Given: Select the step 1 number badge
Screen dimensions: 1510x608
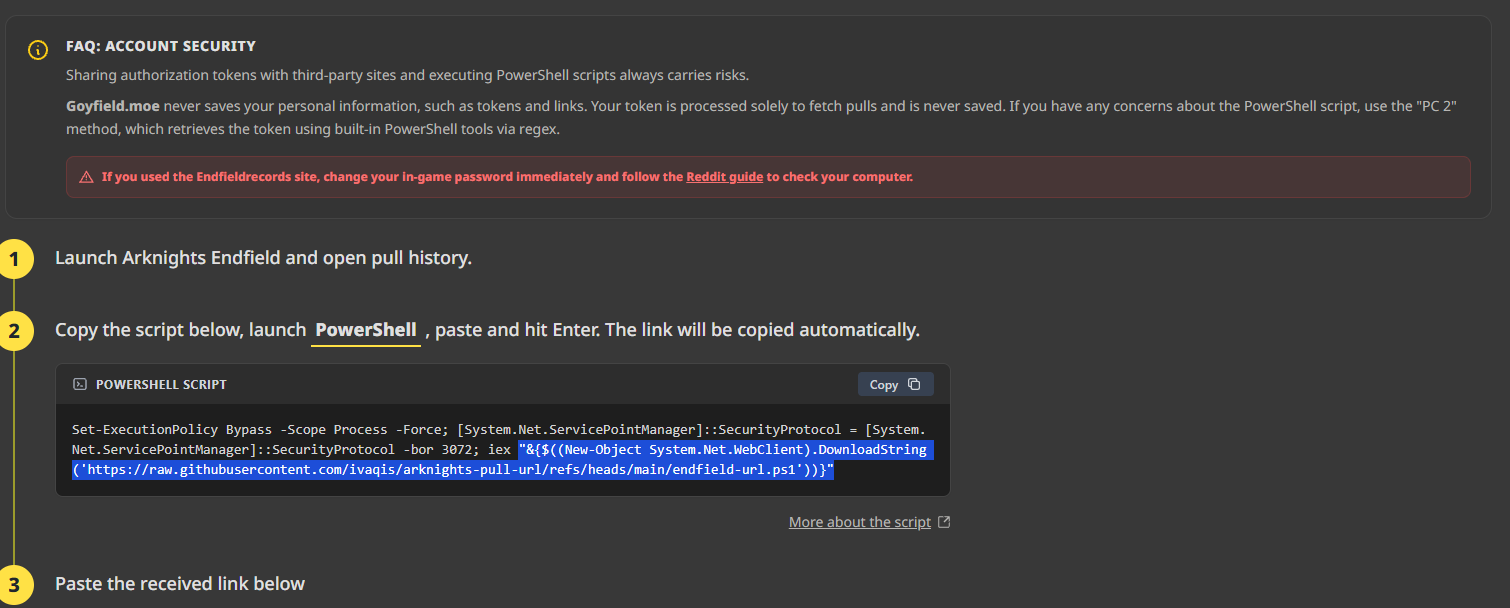Looking at the screenshot, I should coord(14,260).
